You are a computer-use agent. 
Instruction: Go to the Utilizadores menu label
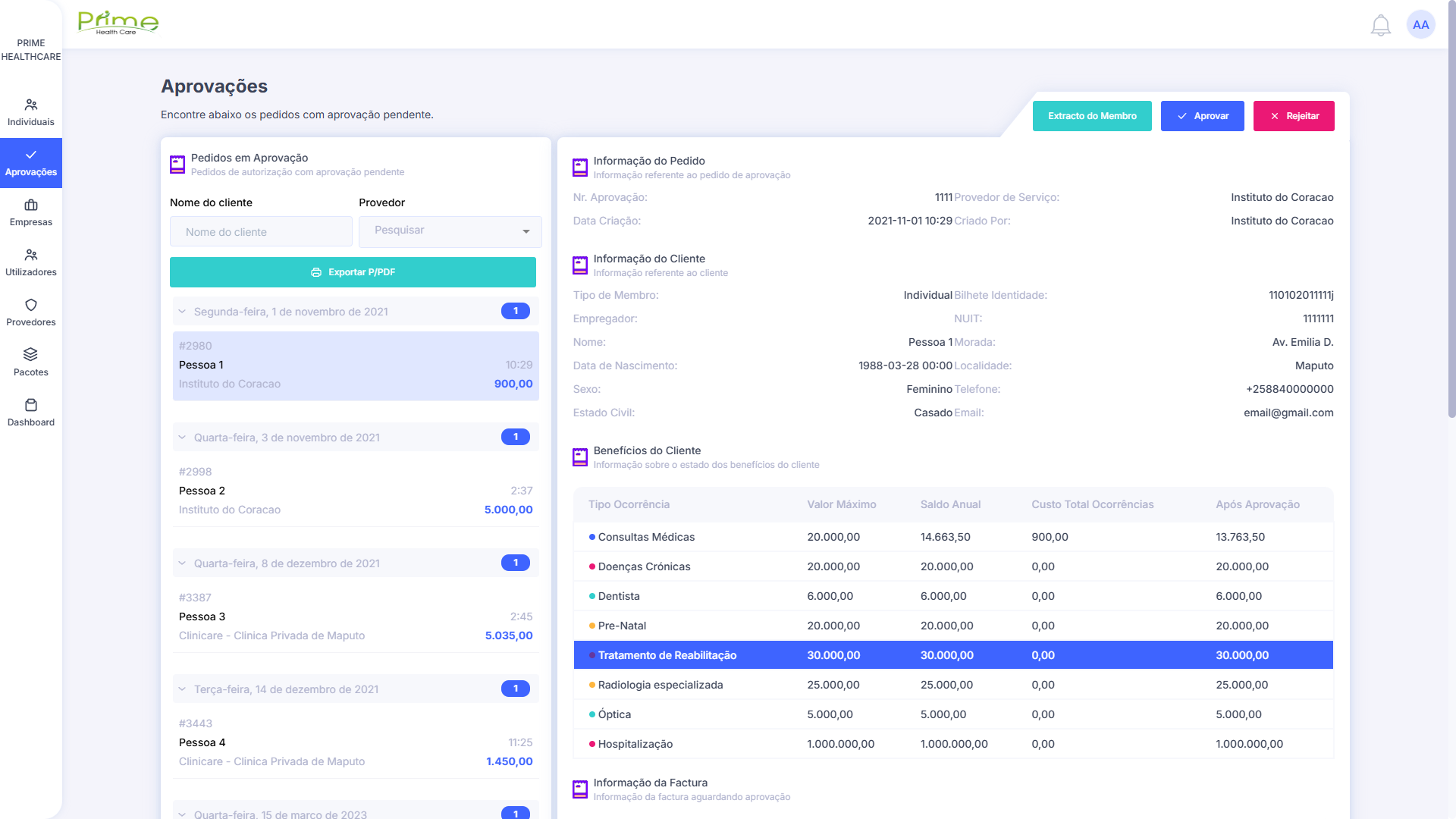coord(31,272)
